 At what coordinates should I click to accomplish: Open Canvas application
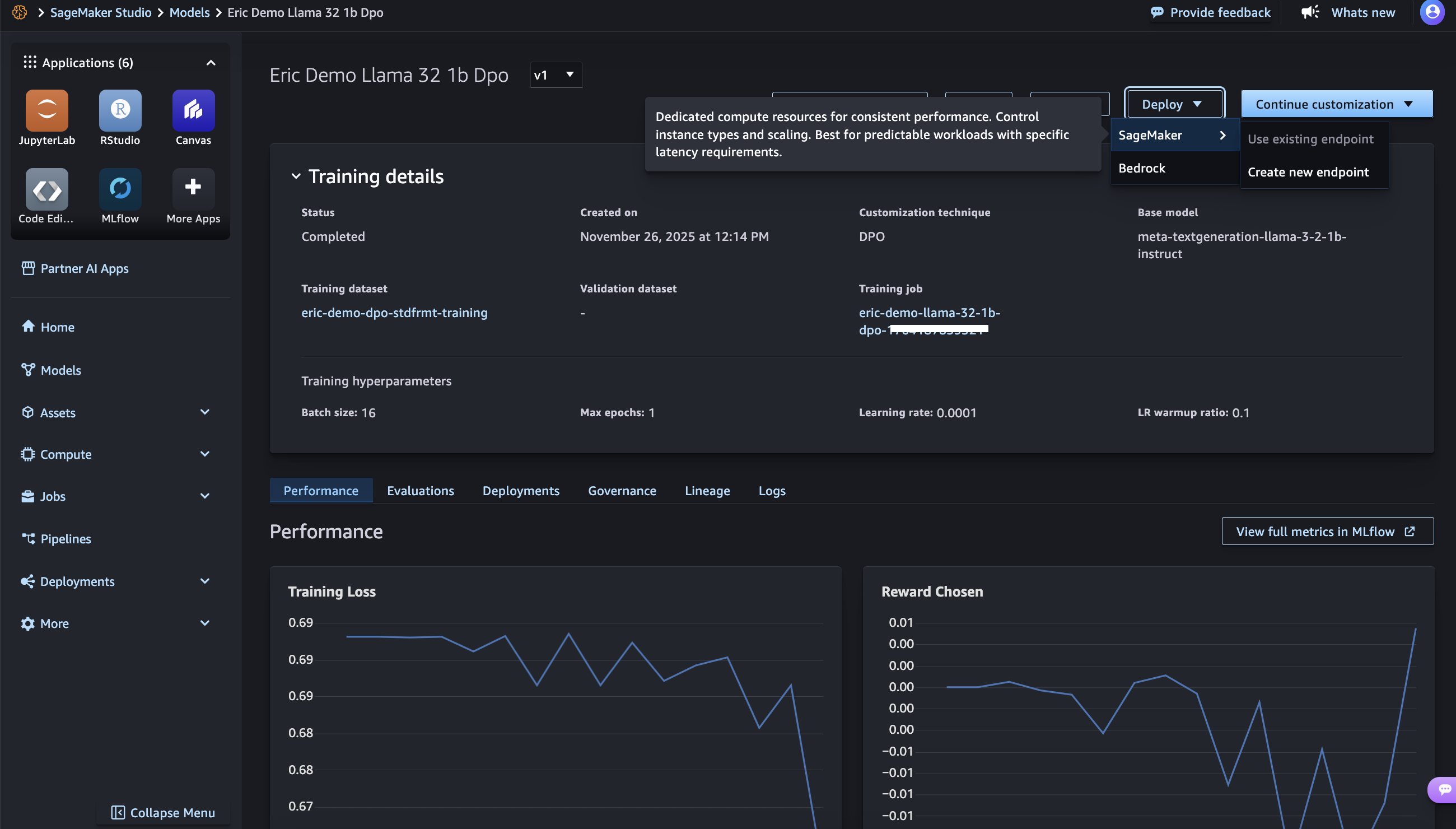pos(194,110)
